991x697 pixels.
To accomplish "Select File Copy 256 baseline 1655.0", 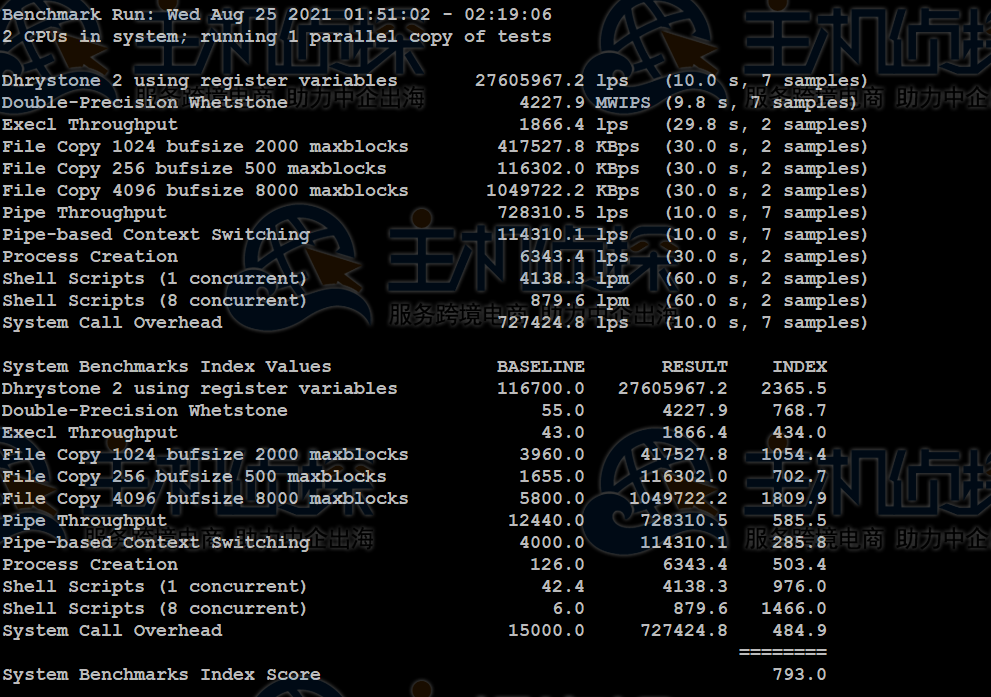I will pyautogui.click(x=552, y=477).
